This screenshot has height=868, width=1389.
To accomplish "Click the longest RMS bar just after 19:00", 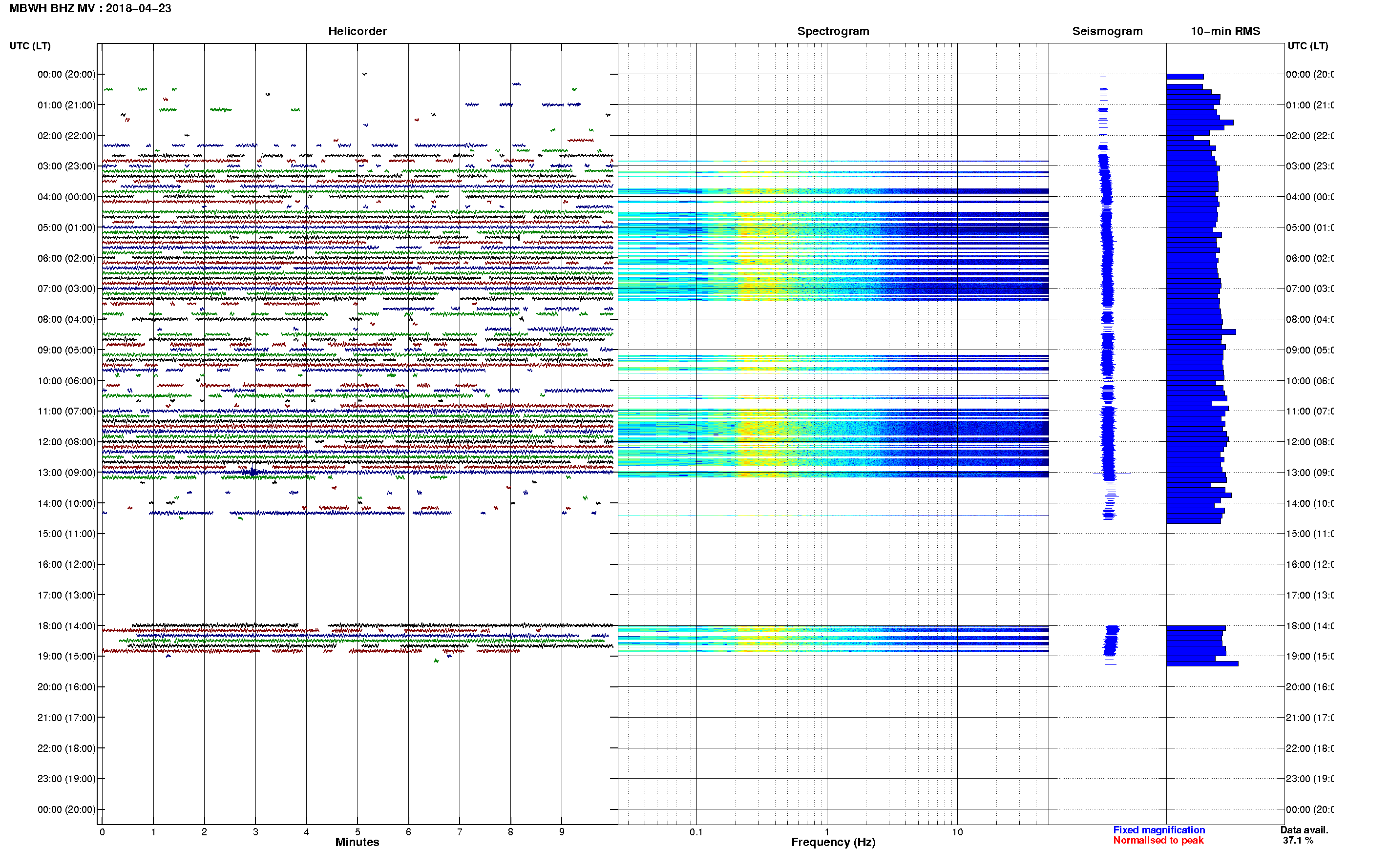I will (1202, 663).
